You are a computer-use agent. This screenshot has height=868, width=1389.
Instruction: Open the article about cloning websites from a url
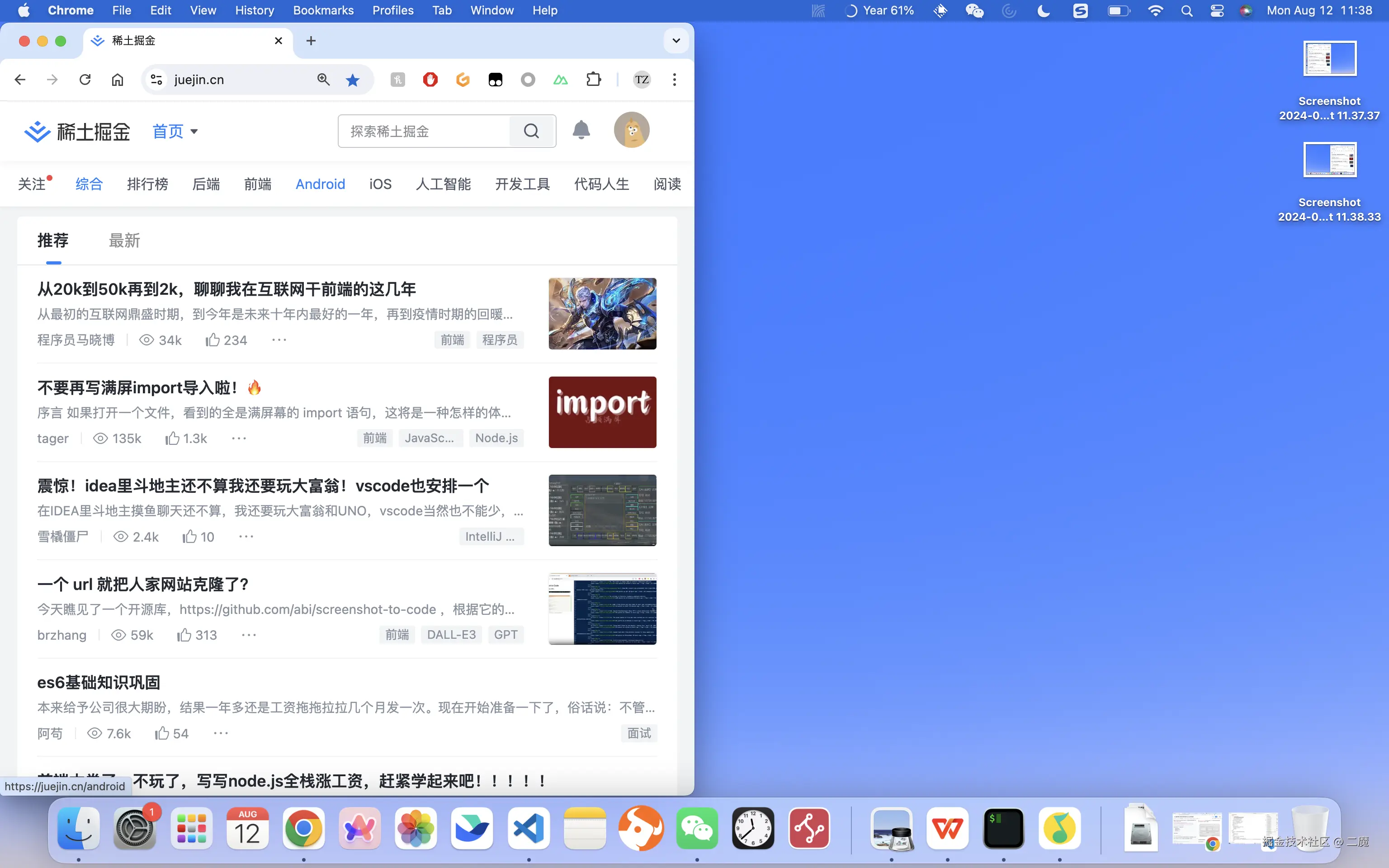click(x=143, y=584)
